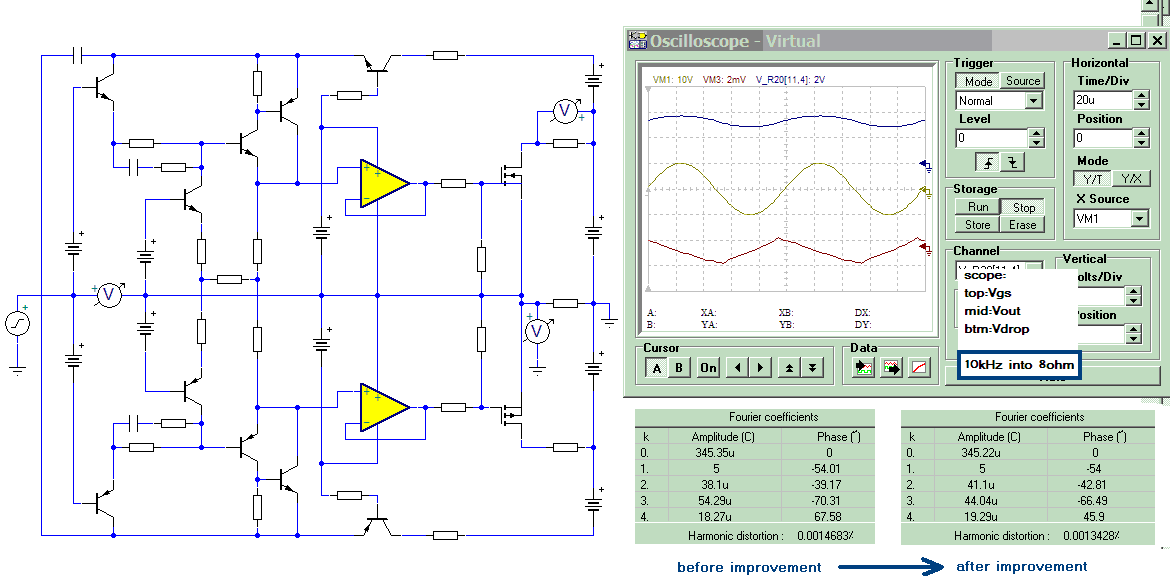
Task: Move cursor left with left-arrow button
Action: pos(737,367)
